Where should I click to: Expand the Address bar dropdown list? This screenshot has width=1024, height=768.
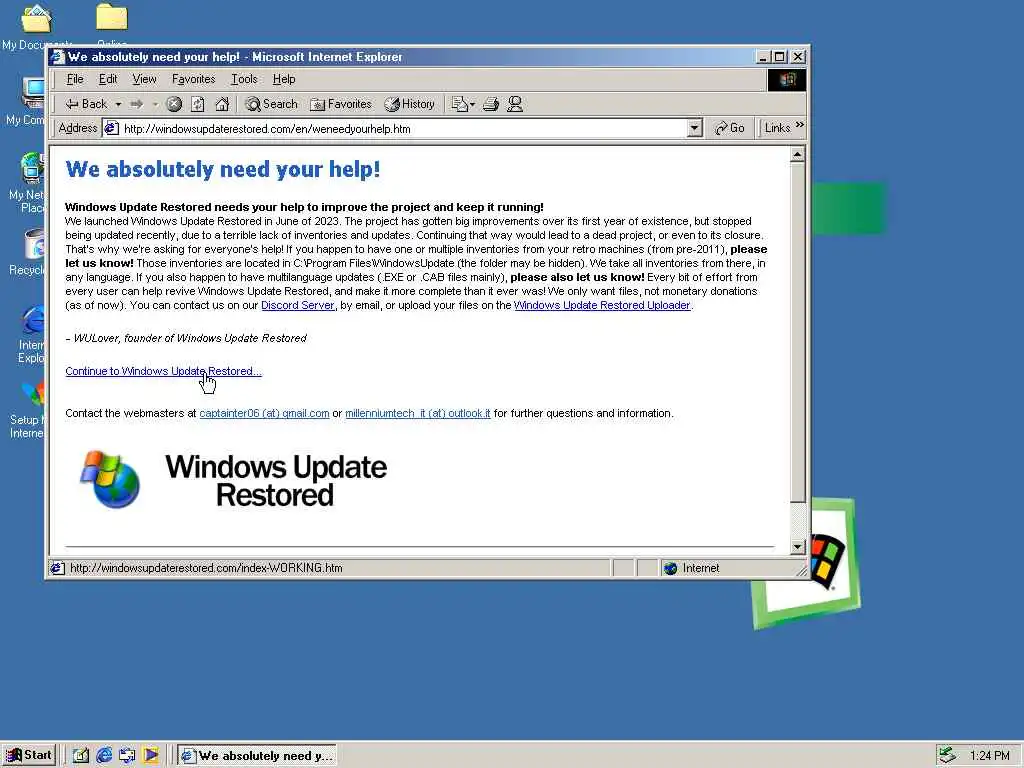point(695,128)
